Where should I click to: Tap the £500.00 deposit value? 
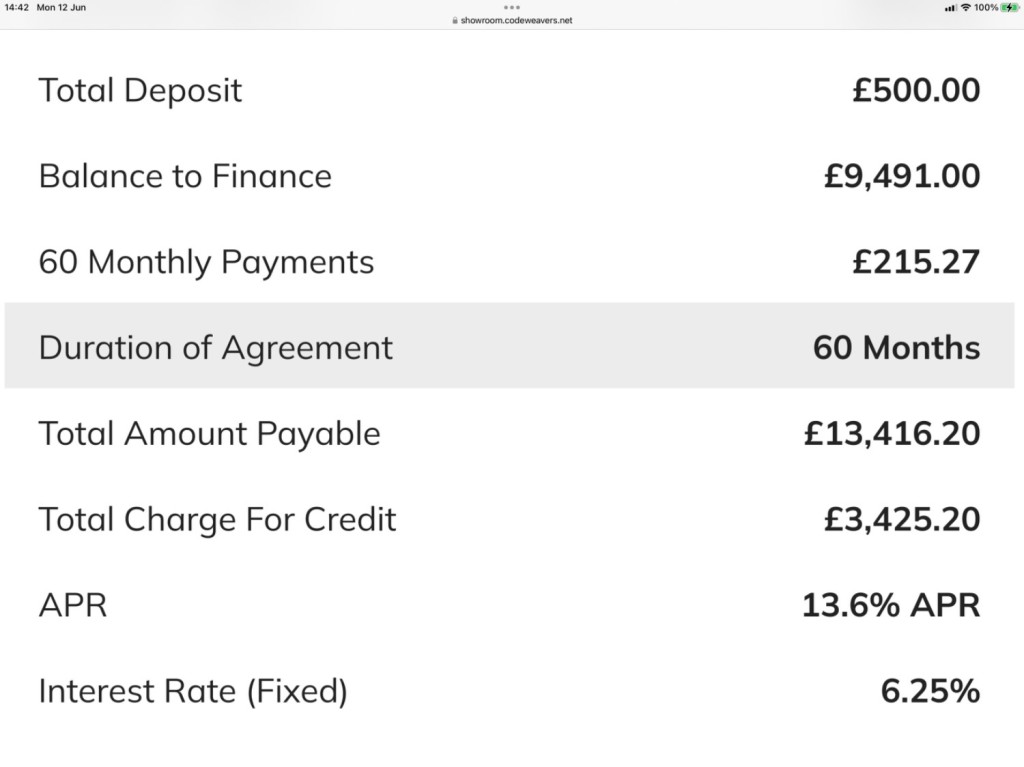pyautogui.click(x=916, y=90)
